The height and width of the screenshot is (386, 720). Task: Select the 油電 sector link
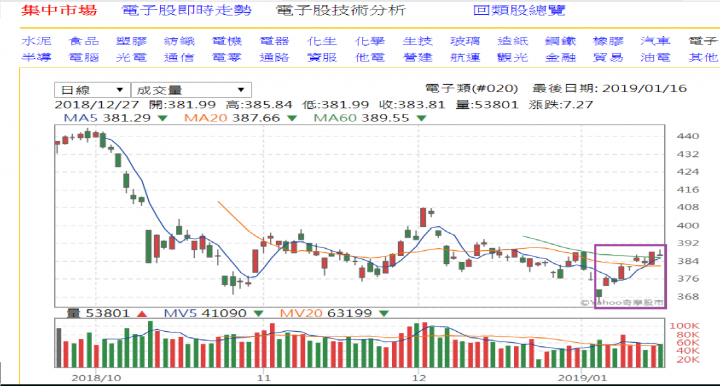(x=656, y=57)
